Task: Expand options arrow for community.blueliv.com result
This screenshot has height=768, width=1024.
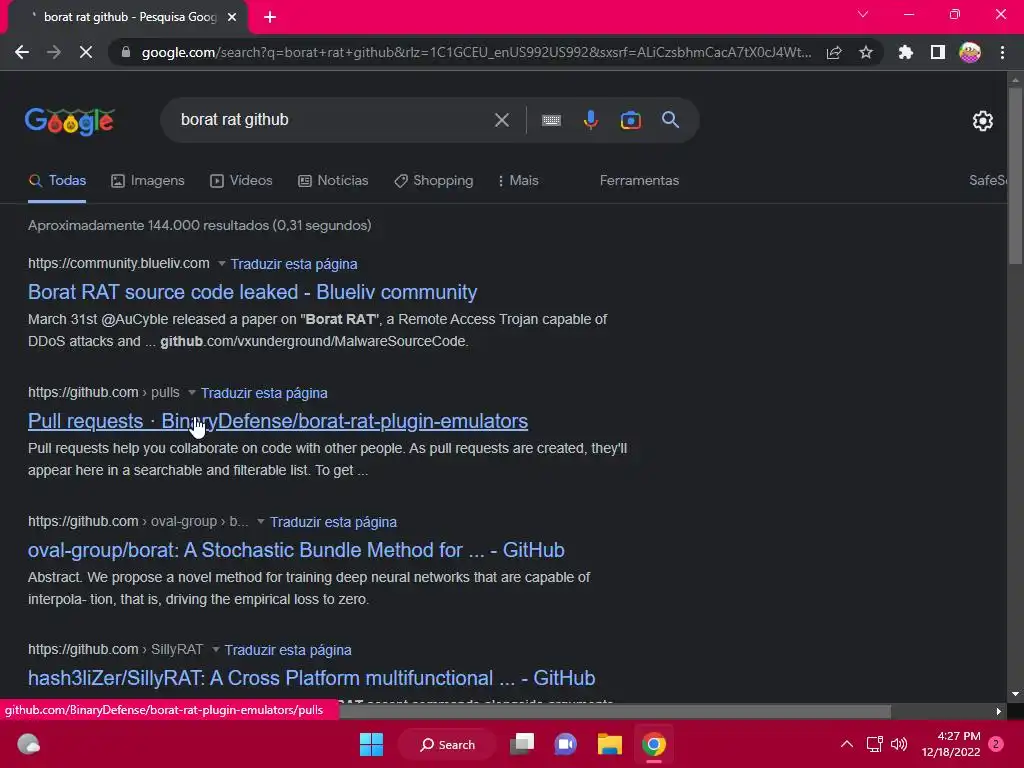Action: [221, 264]
